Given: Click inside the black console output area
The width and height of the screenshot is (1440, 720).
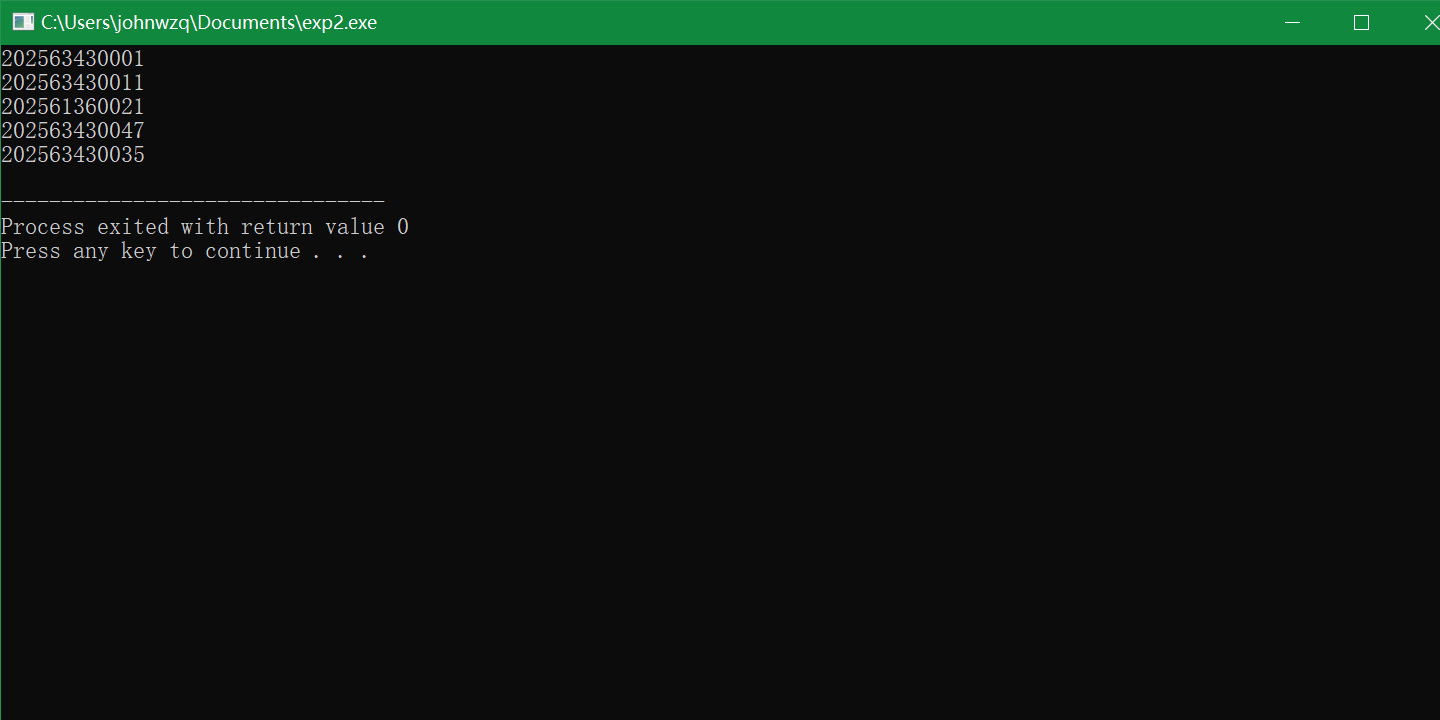Looking at the screenshot, I should (x=700, y=450).
